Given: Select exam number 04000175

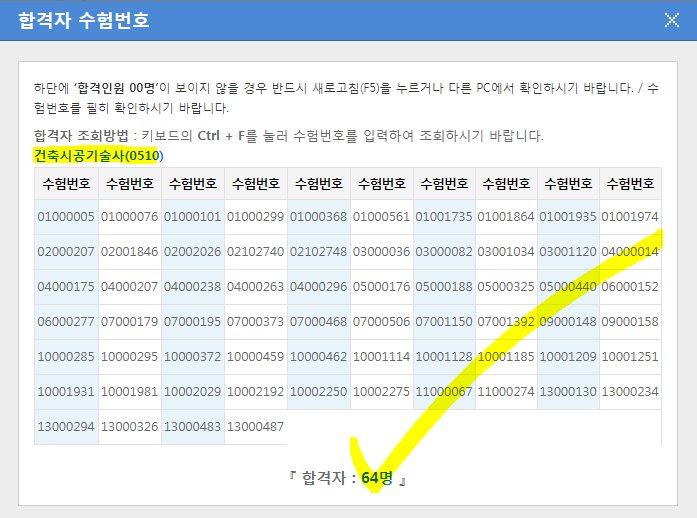Looking at the screenshot, I should [66, 286].
